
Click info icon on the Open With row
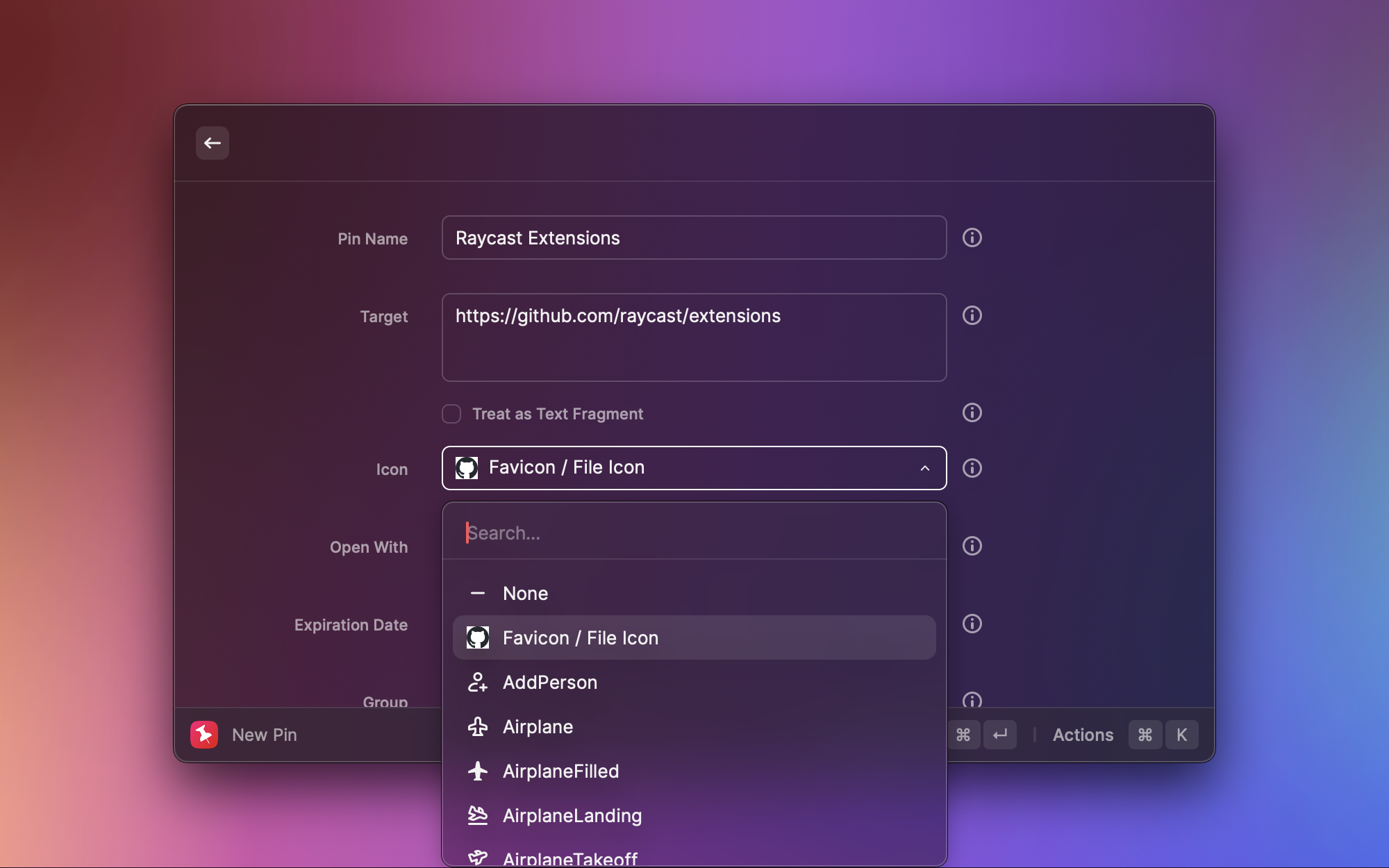pyautogui.click(x=972, y=546)
